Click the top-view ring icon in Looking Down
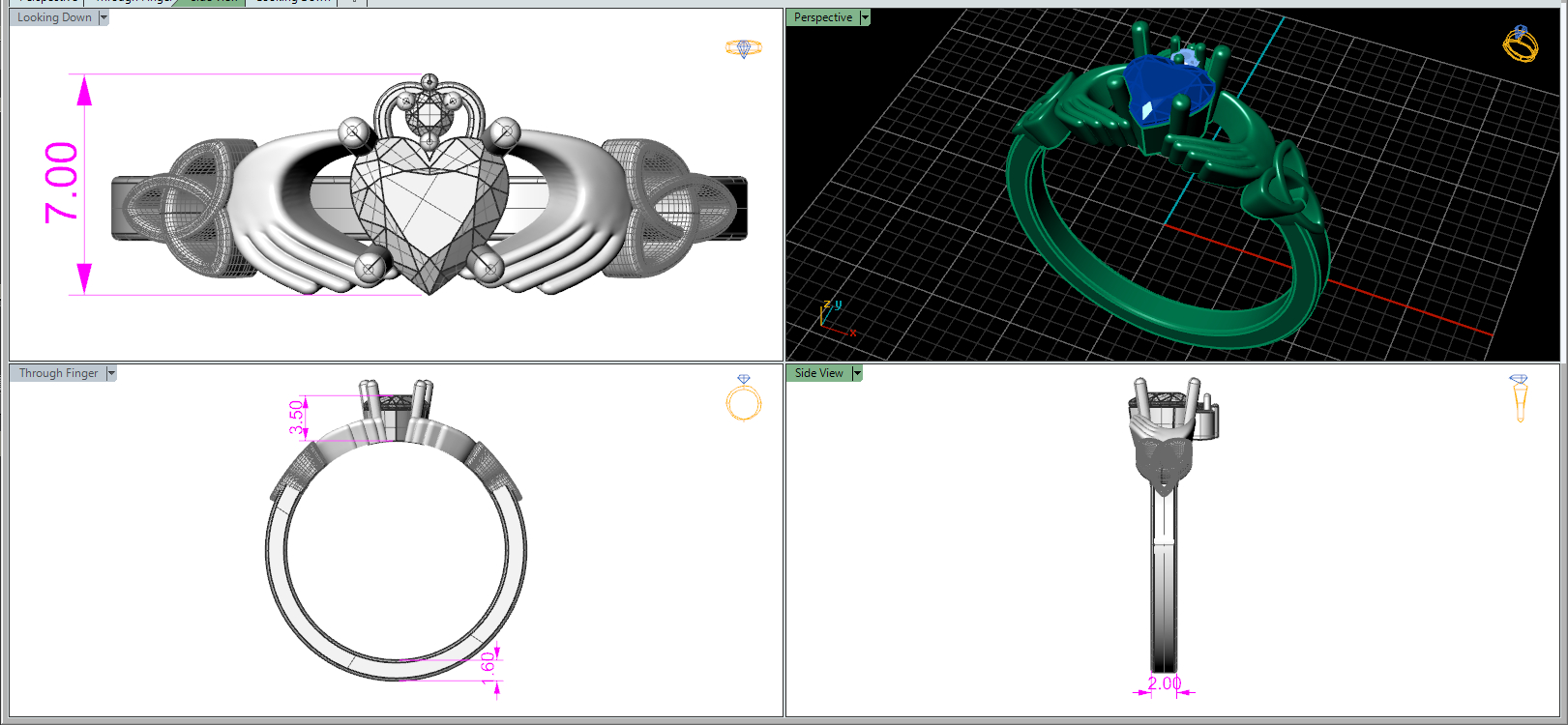Viewport: 1568px width, 725px height. click(x=744, y=47)
